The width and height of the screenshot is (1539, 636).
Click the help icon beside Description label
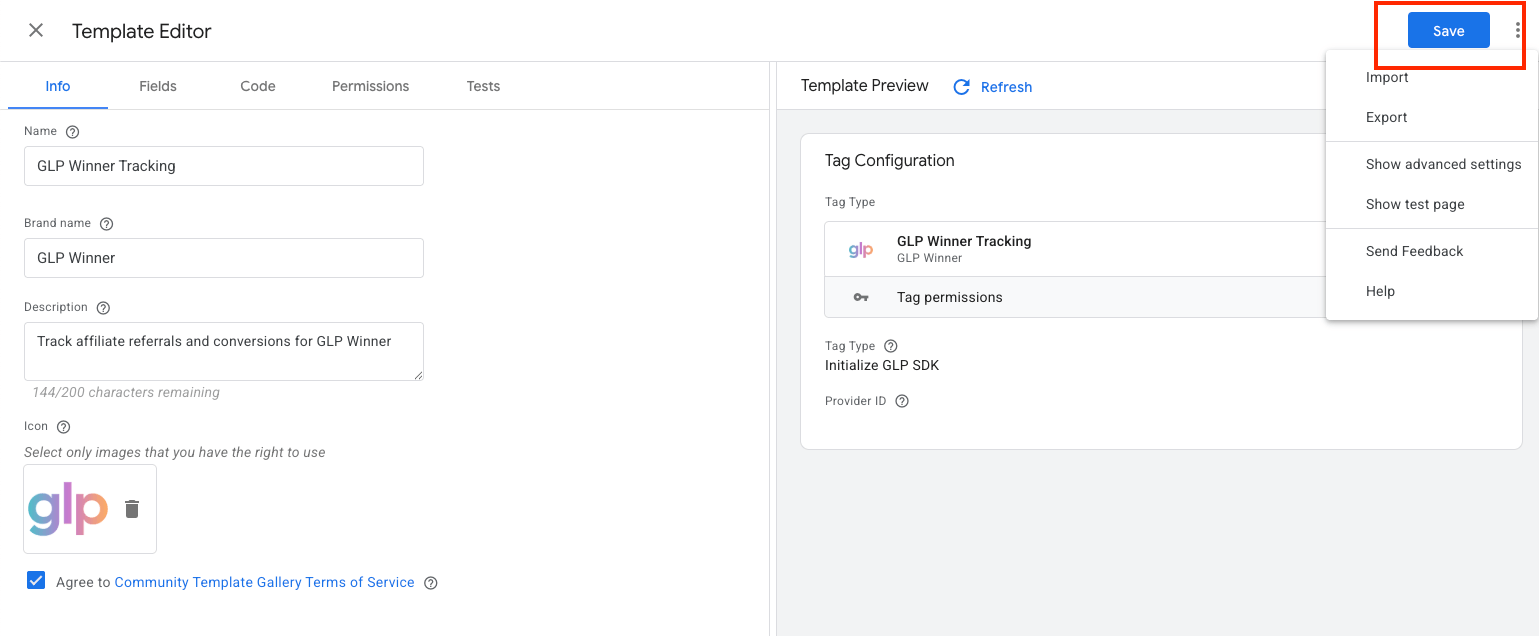103,308
